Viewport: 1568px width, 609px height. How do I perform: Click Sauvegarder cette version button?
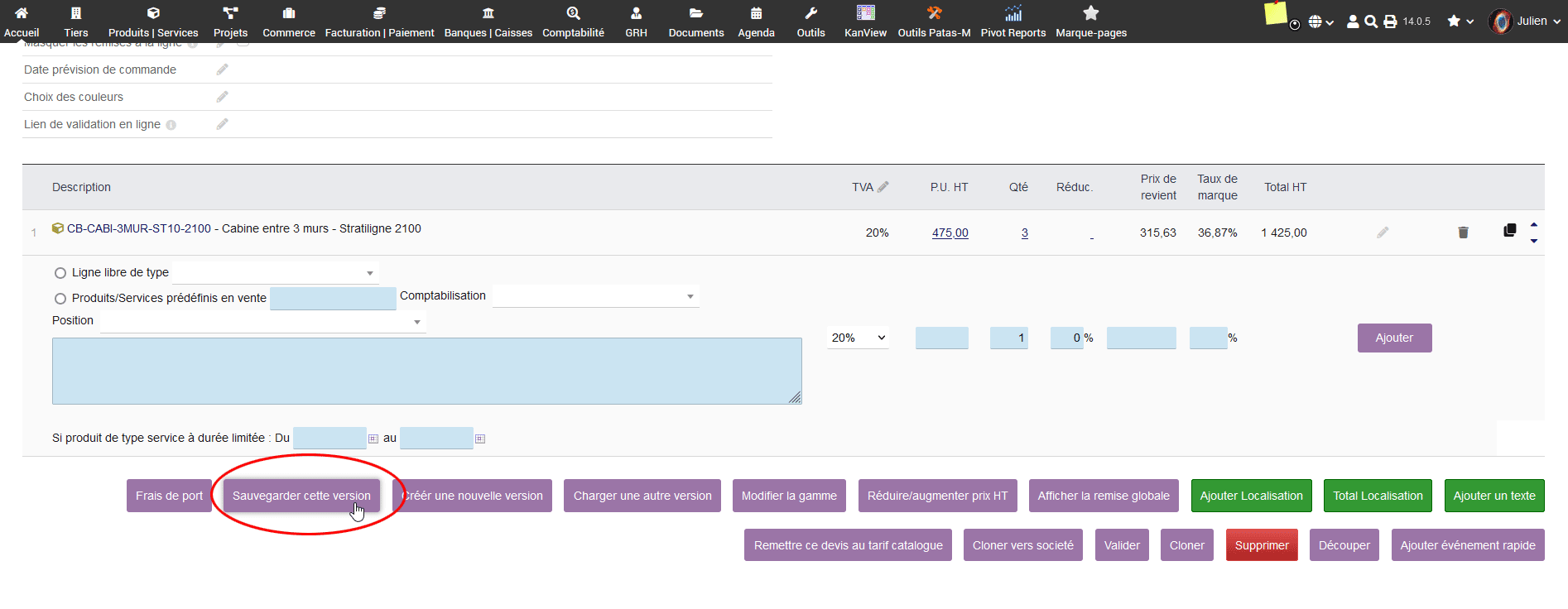[301, 496]
